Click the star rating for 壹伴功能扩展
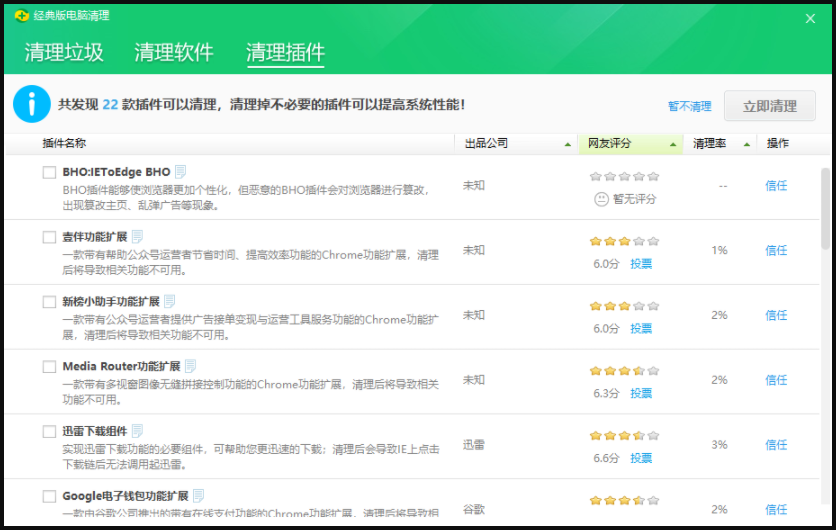 [x=624, y=241]
